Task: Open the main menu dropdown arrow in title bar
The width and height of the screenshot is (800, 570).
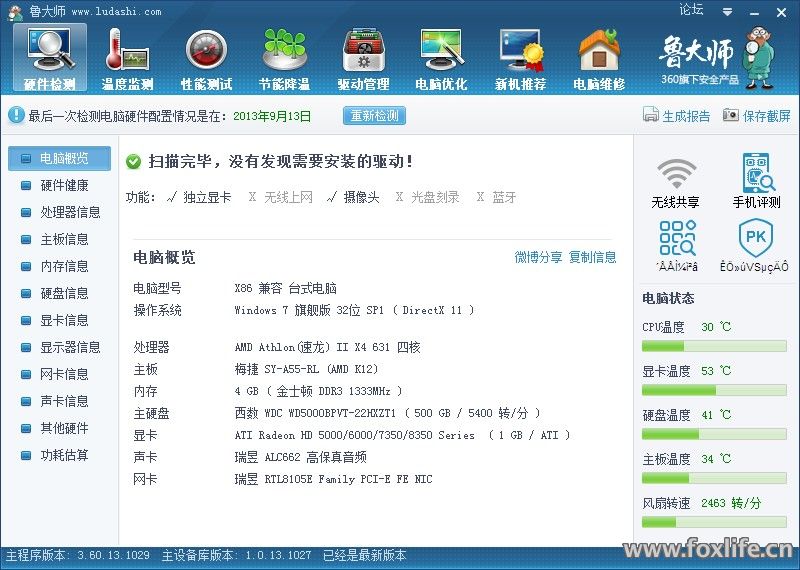Action: point(727,11)
